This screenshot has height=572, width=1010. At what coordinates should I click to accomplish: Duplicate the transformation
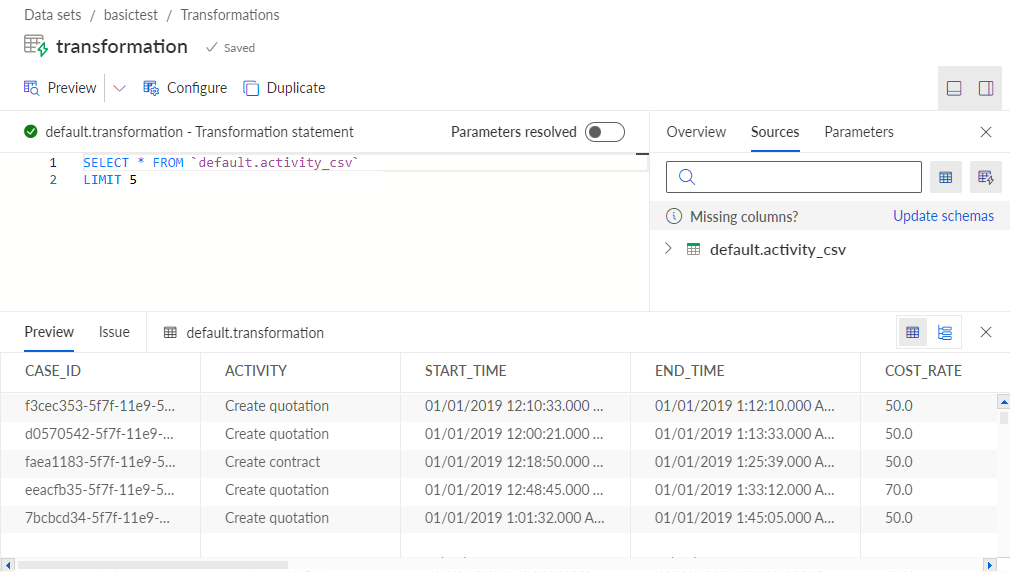pos(284,88)
